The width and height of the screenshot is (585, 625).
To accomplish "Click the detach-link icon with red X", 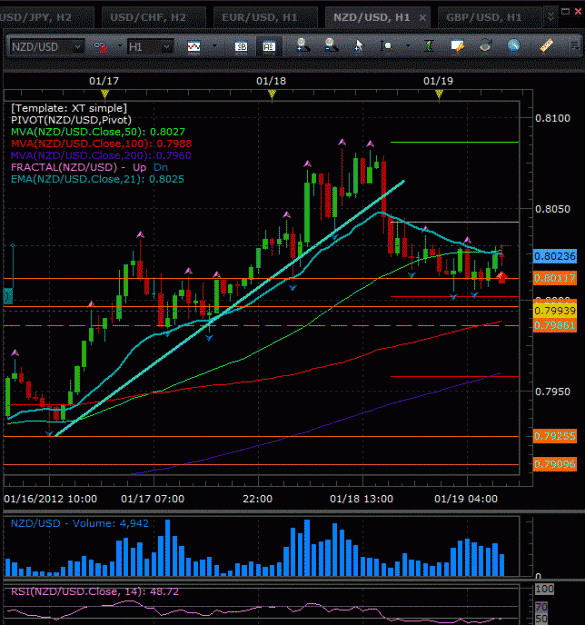I will (100, 47).
